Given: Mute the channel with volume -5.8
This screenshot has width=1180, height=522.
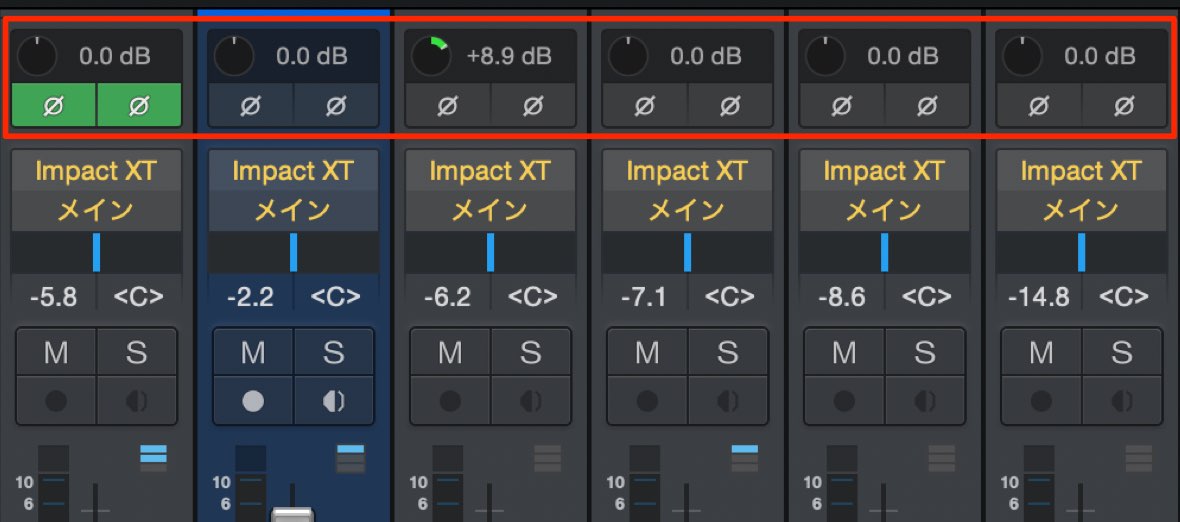Looking at the screenshot, I should [56, 352].
